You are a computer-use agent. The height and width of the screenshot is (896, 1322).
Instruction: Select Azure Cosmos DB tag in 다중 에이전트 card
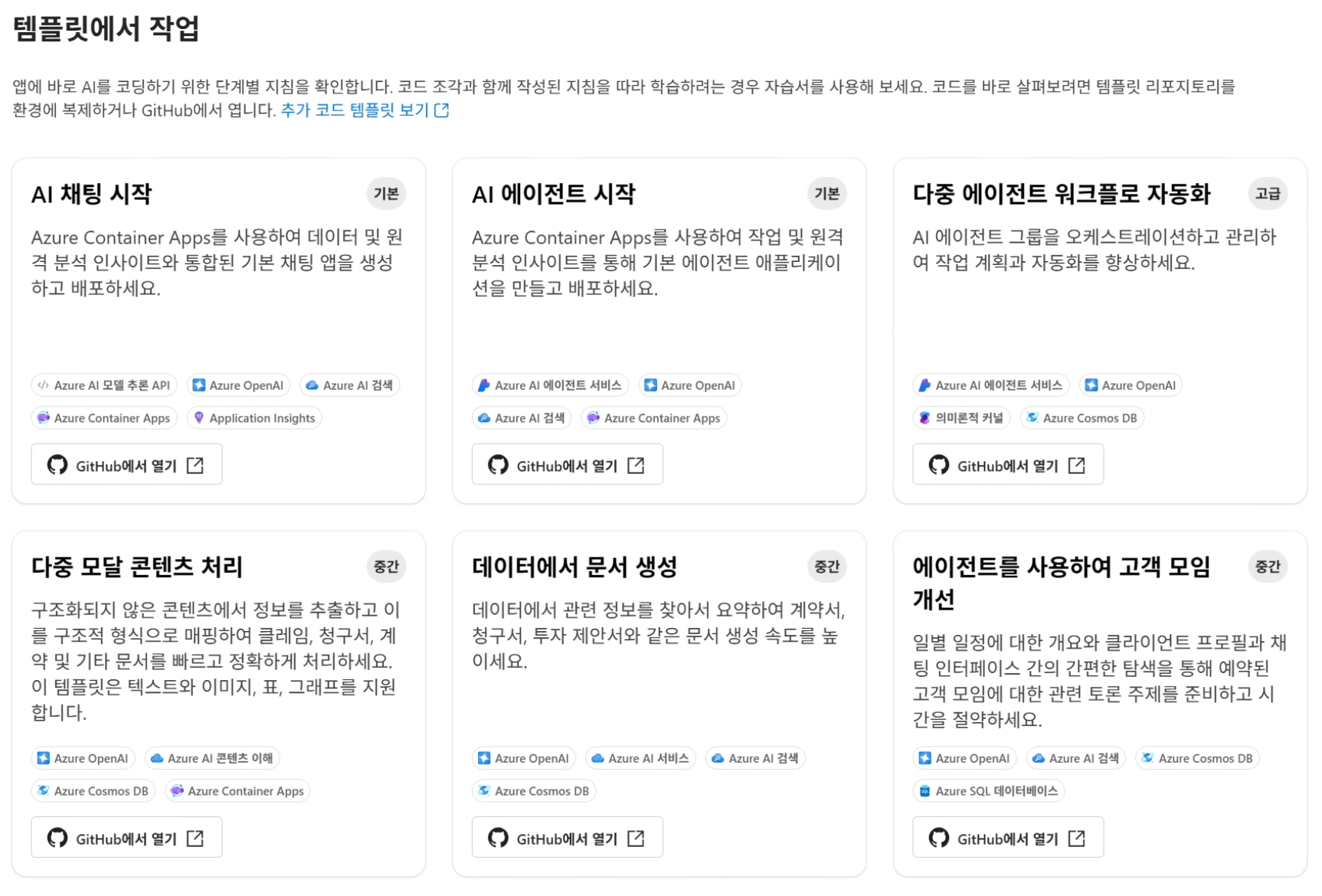[x=1081, y=418]
